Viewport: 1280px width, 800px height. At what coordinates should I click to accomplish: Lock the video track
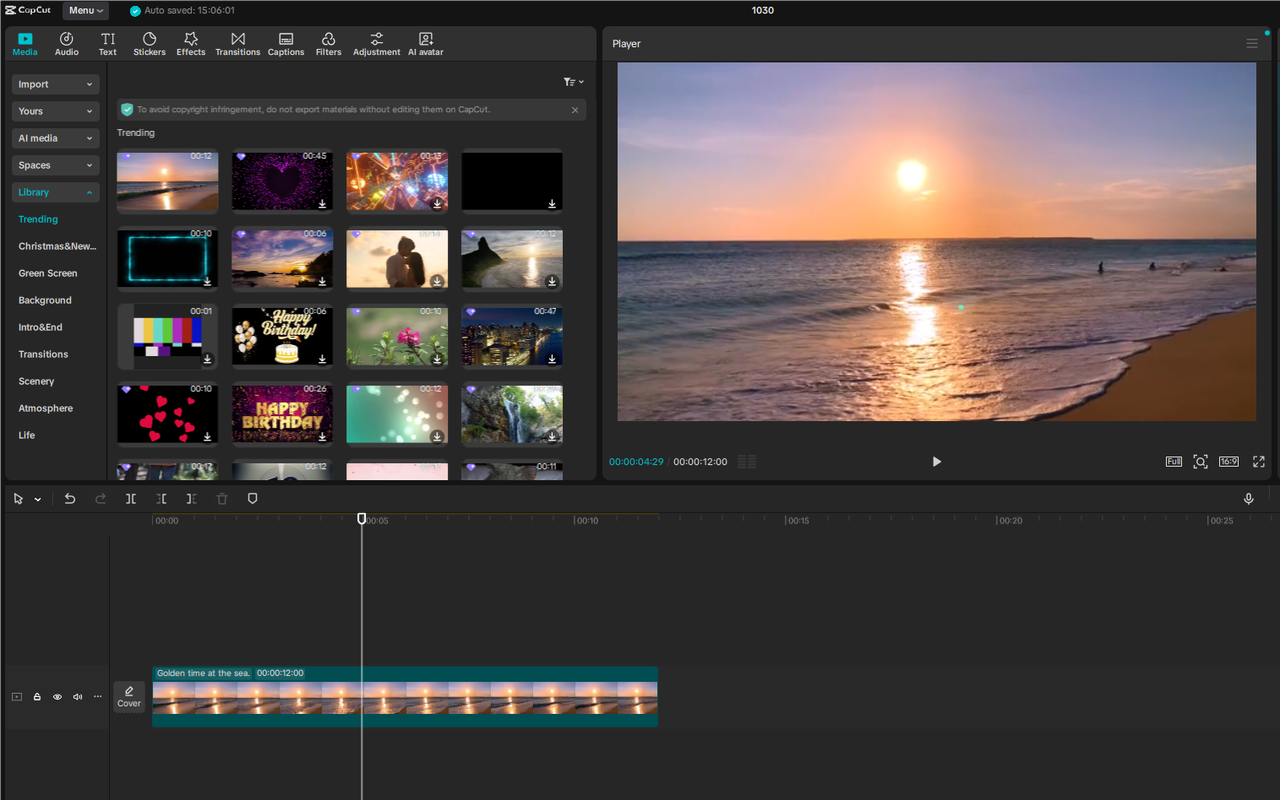tap(37, 696)
